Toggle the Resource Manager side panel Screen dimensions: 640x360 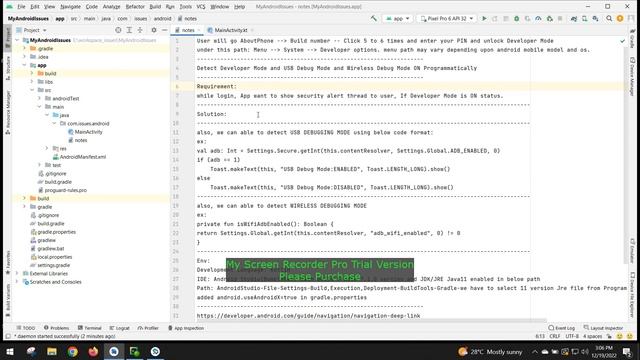[8, 113]
